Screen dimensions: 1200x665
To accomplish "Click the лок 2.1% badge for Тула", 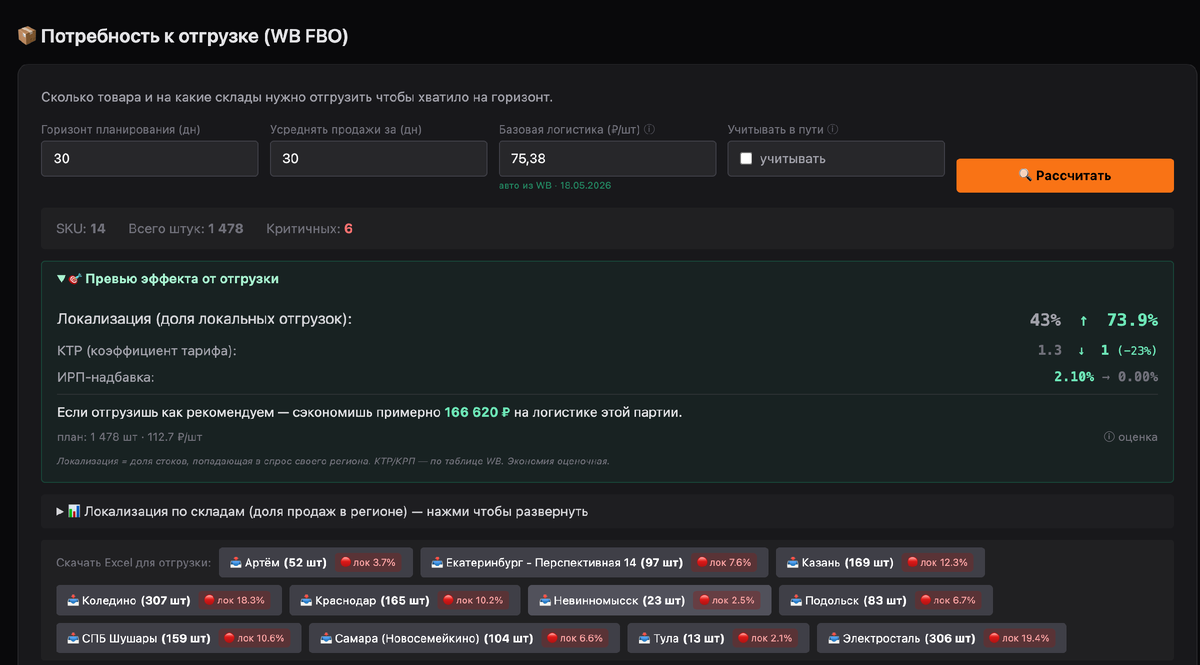I will [765, 638].
